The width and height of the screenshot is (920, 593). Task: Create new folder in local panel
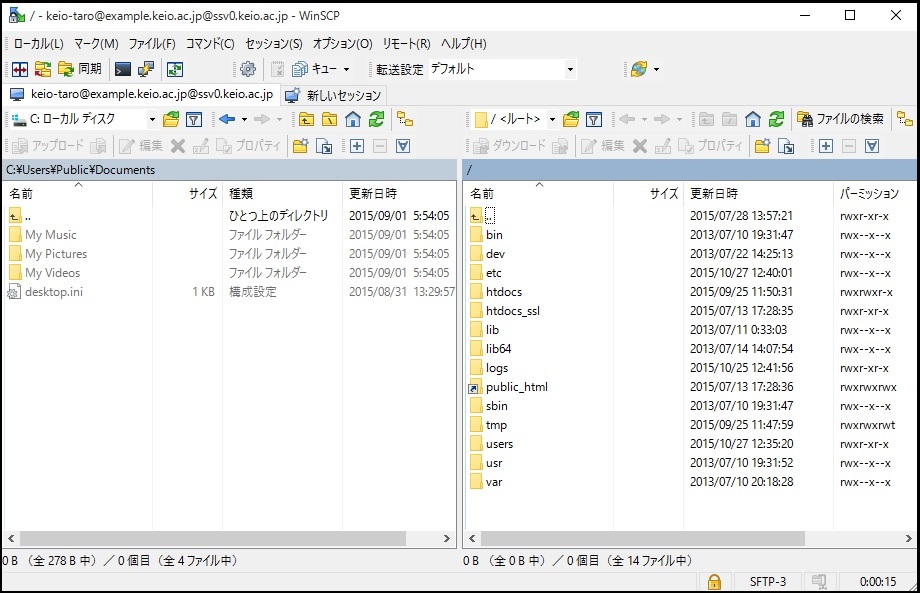coord(300,146)
